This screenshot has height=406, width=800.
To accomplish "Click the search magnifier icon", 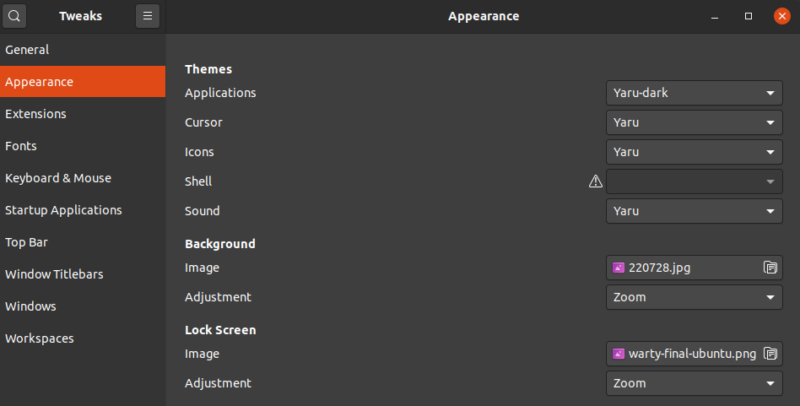I will point(15,16).
